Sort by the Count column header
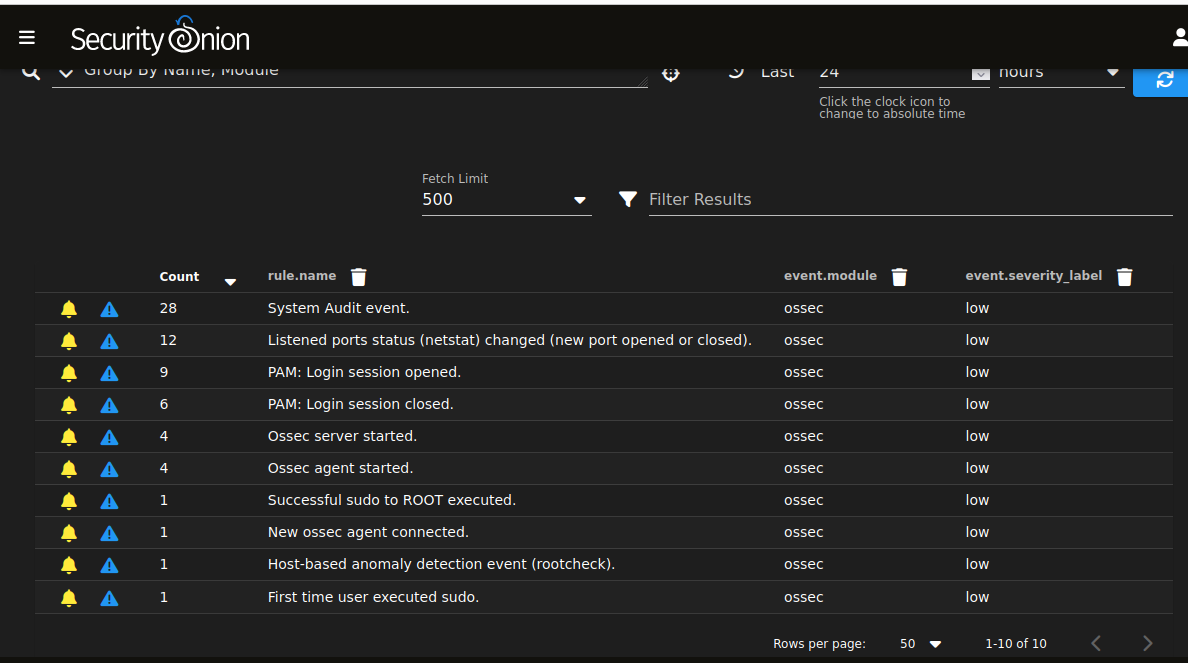Viewport: 1188px width, 663px height. [180, 277]
